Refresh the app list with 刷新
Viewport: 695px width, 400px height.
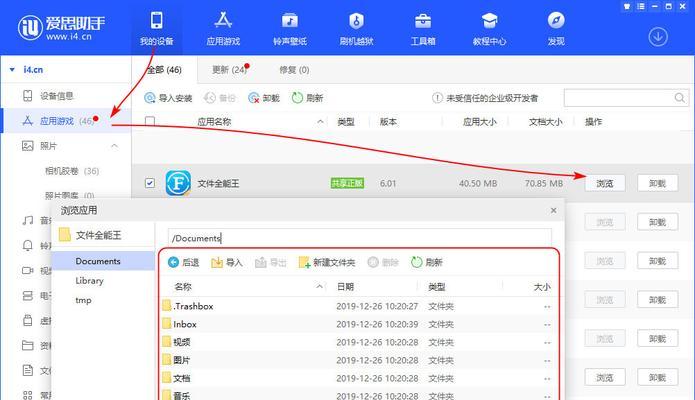pos(308,98)
